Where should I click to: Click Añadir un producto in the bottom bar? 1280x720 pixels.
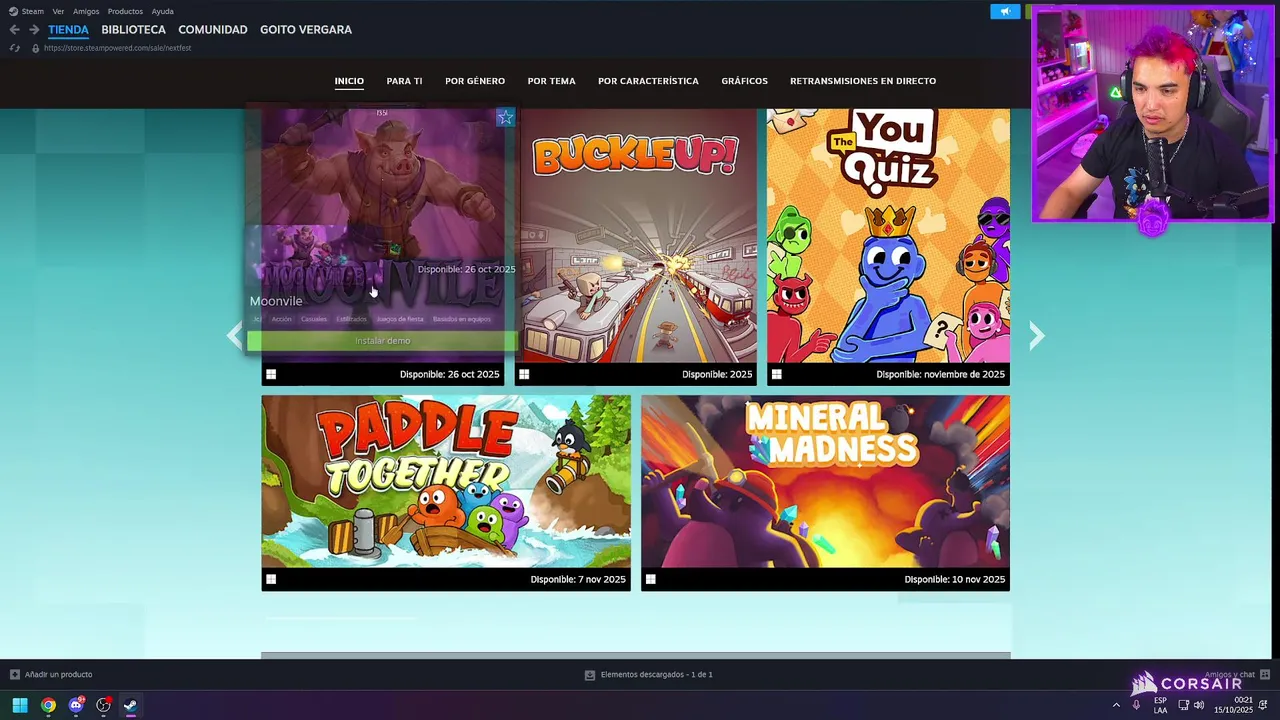[x=58, y=675]
